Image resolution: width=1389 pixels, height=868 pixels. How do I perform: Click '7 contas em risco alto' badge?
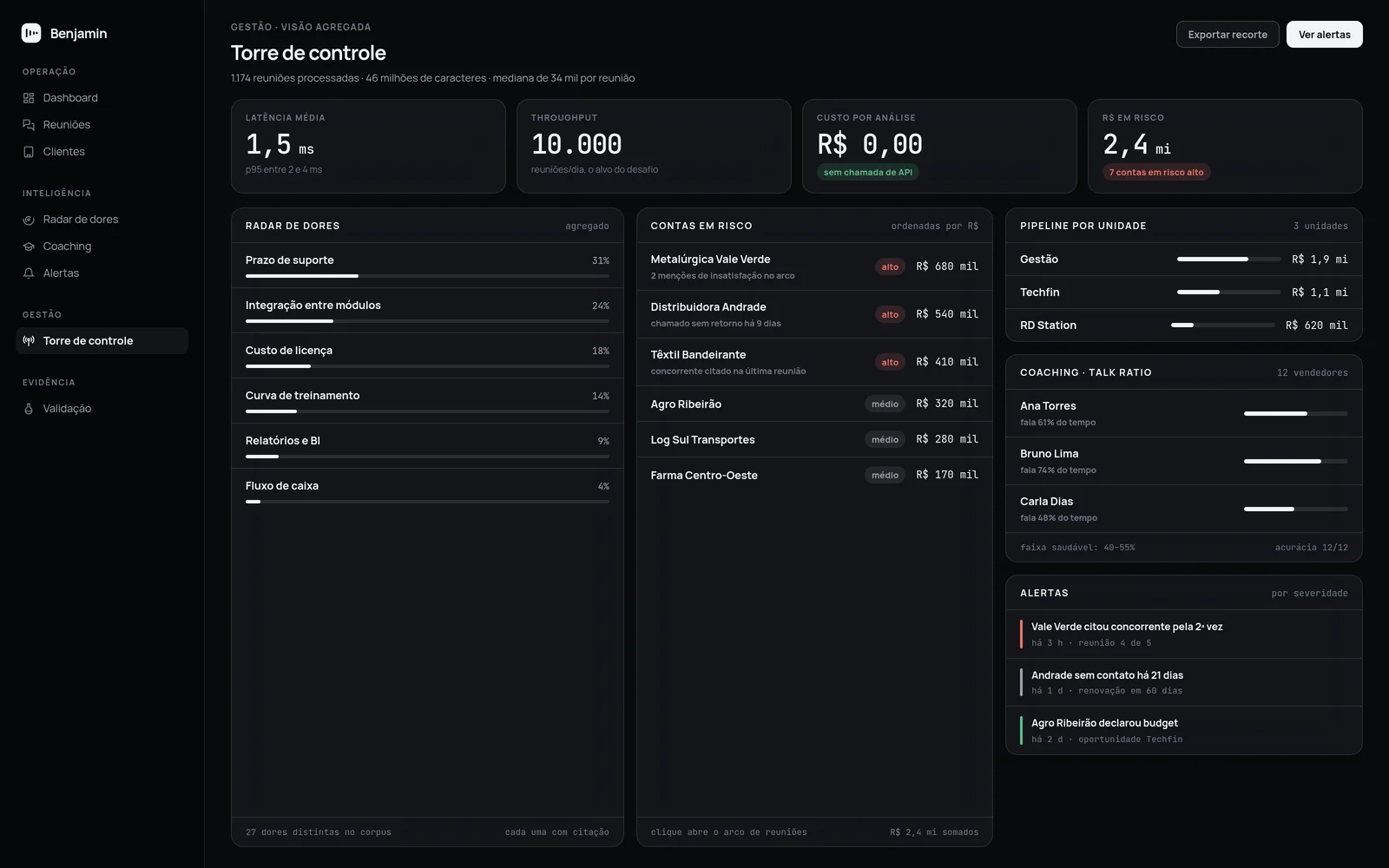click(x=1156, y=172)
